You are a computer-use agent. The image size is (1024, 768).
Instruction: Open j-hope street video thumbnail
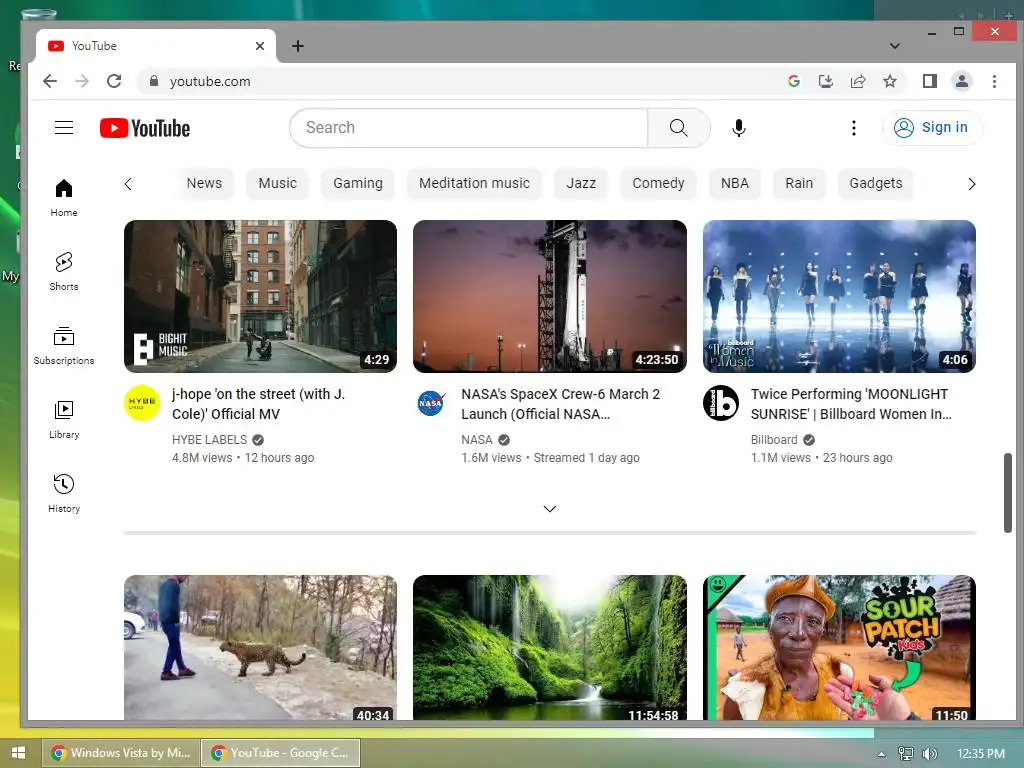(x=260, y=296)
